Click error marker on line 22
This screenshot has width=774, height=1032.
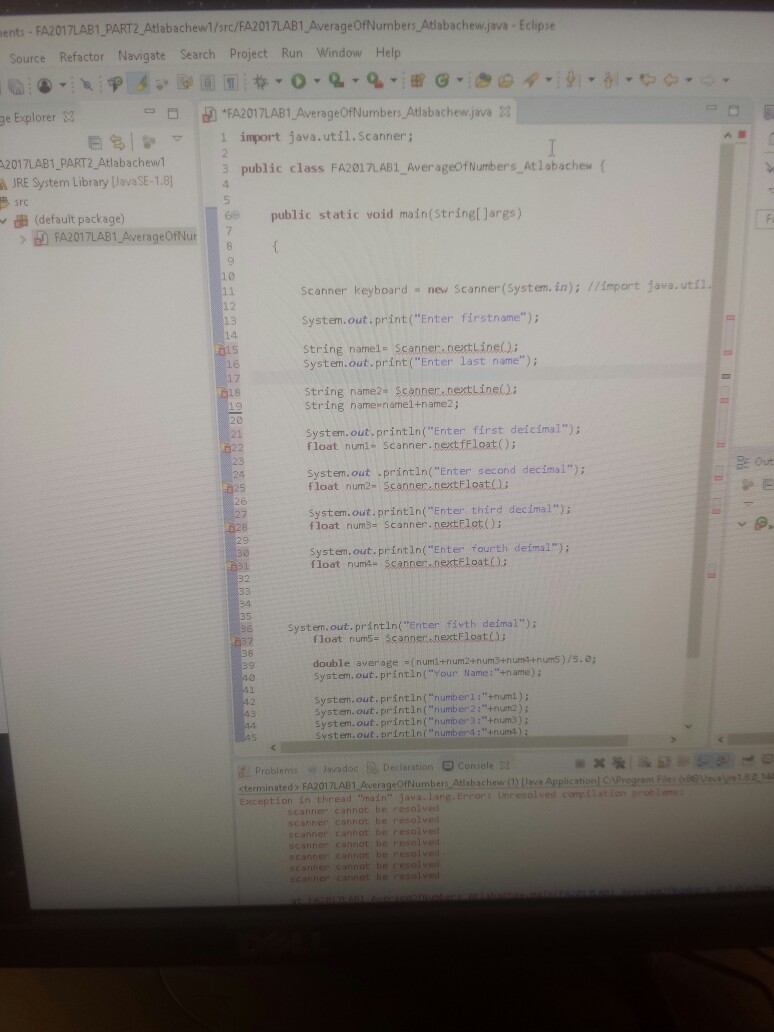click(x=226, y=448)
